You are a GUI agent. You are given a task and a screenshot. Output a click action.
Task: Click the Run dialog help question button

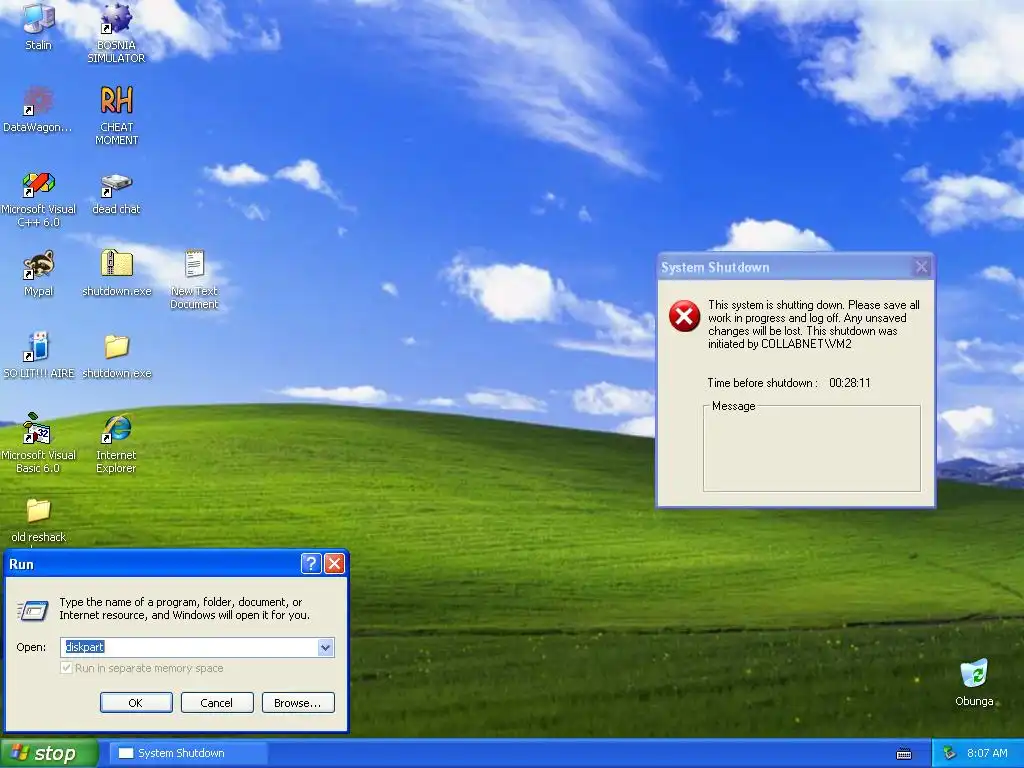(x=311, y=564)
